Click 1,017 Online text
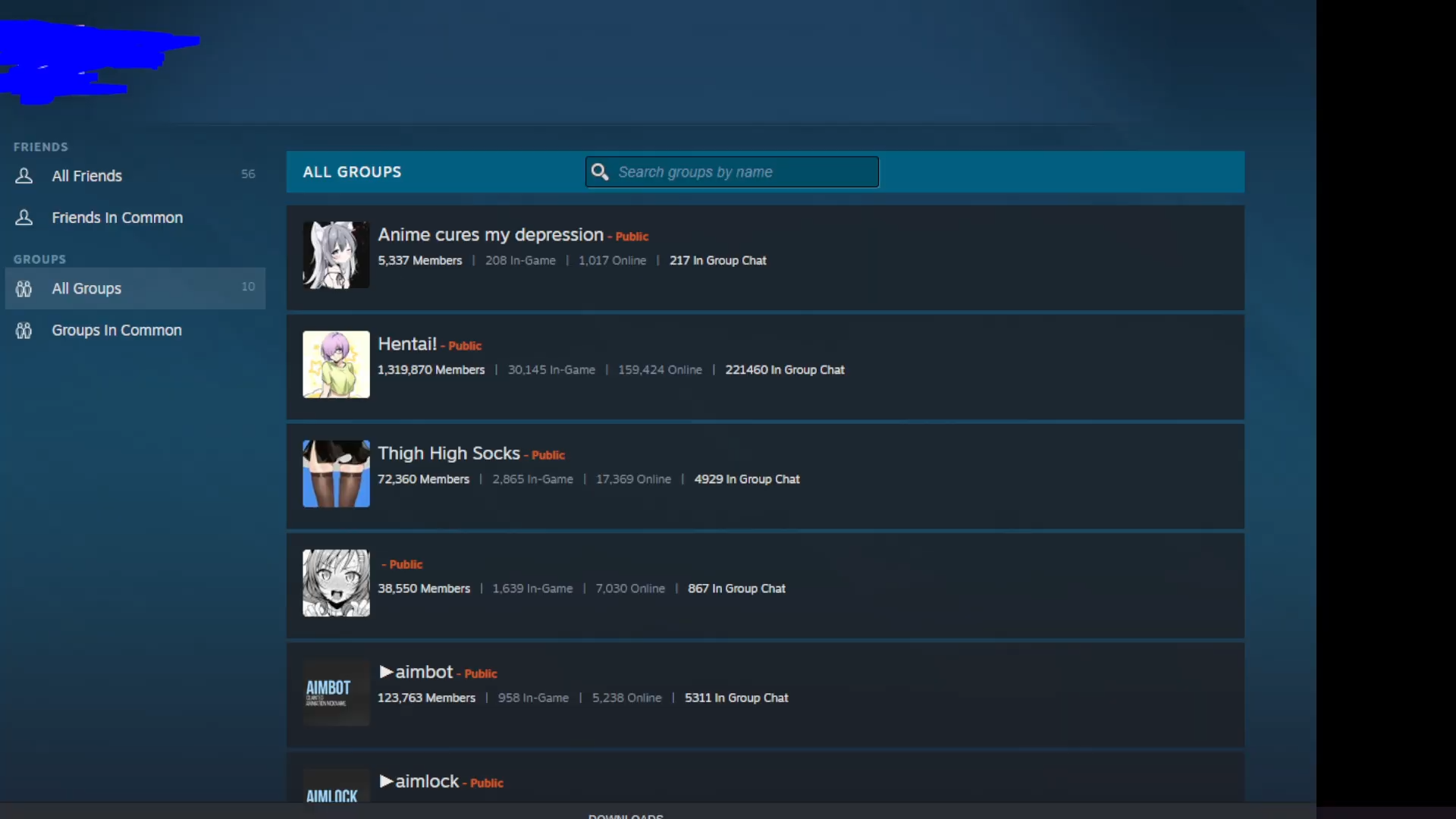The height and width of the screenshot is (819, 1456). (x=613, y=260)
